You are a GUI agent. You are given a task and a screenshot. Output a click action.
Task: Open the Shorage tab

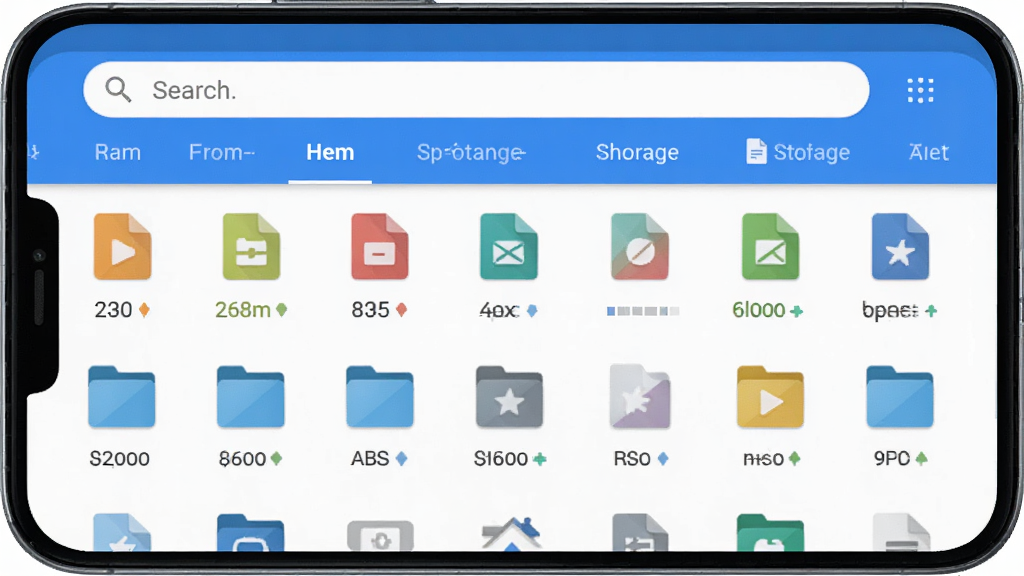point(637,152)
